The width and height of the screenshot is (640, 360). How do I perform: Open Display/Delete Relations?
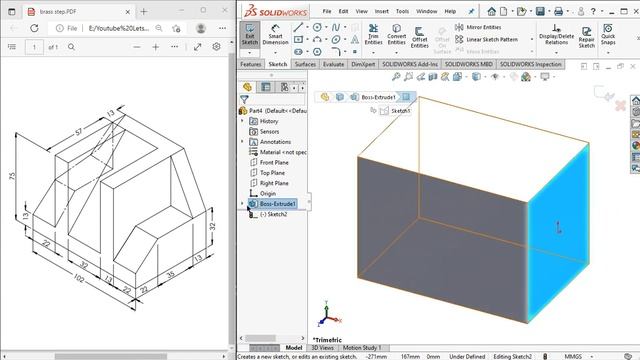click(556, 34)
